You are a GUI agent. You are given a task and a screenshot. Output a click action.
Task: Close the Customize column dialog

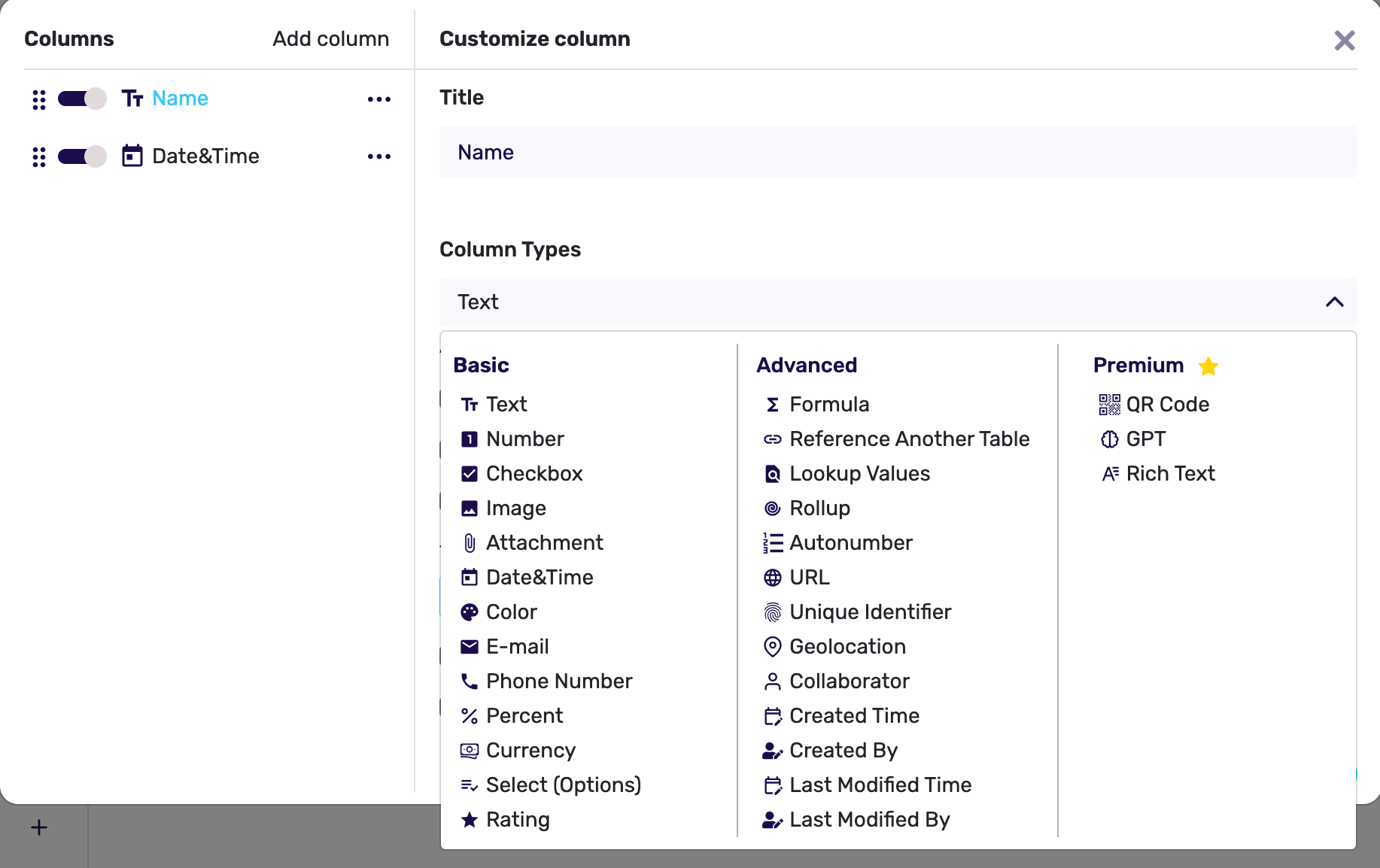coord(1345,41)
